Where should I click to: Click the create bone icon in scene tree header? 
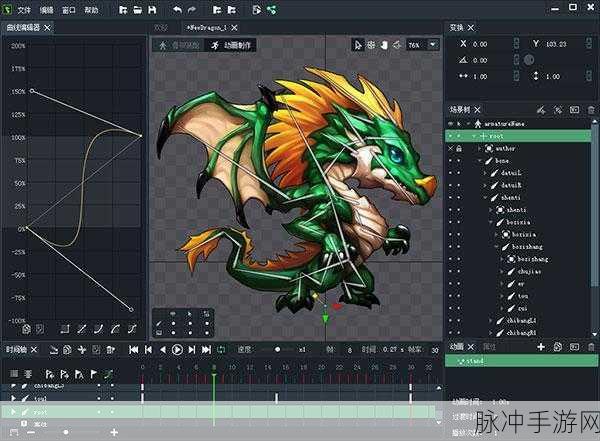(541, 110)
